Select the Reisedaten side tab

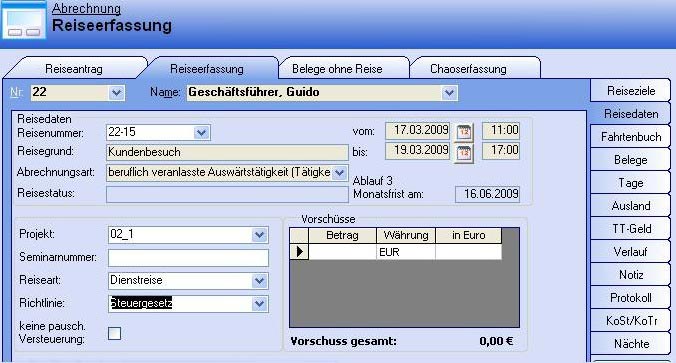(x=631, y=114)
